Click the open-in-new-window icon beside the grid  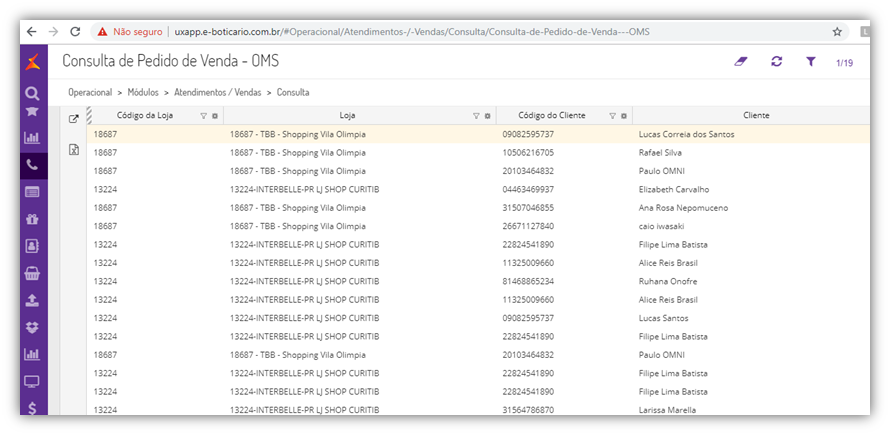tap(73, 118)
